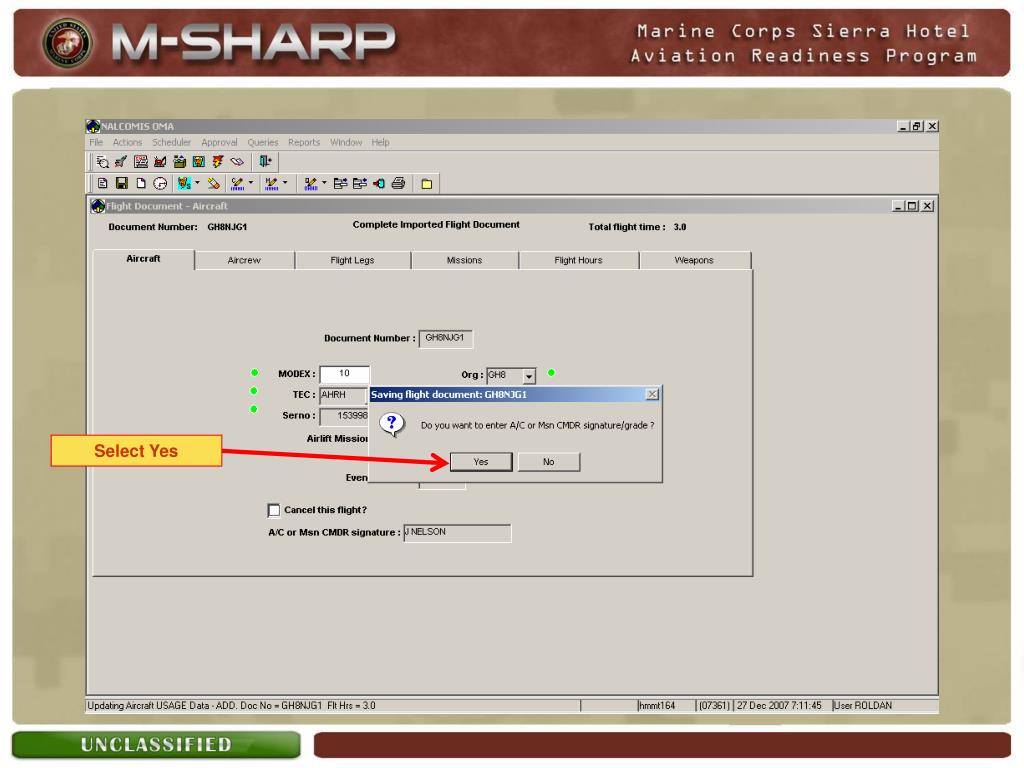Click the TEC field showing AHRH

click(x=344, y=396)
